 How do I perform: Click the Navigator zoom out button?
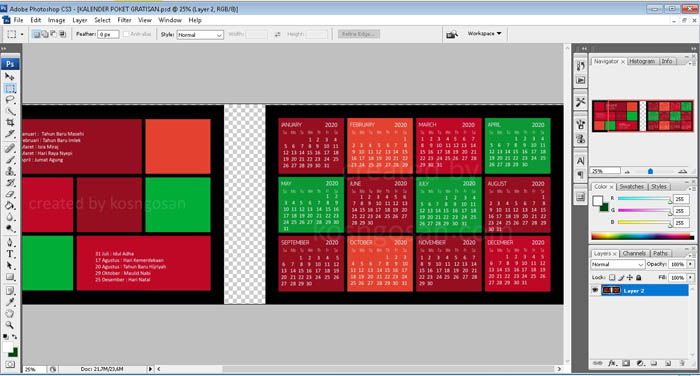(x=628, y=171)
